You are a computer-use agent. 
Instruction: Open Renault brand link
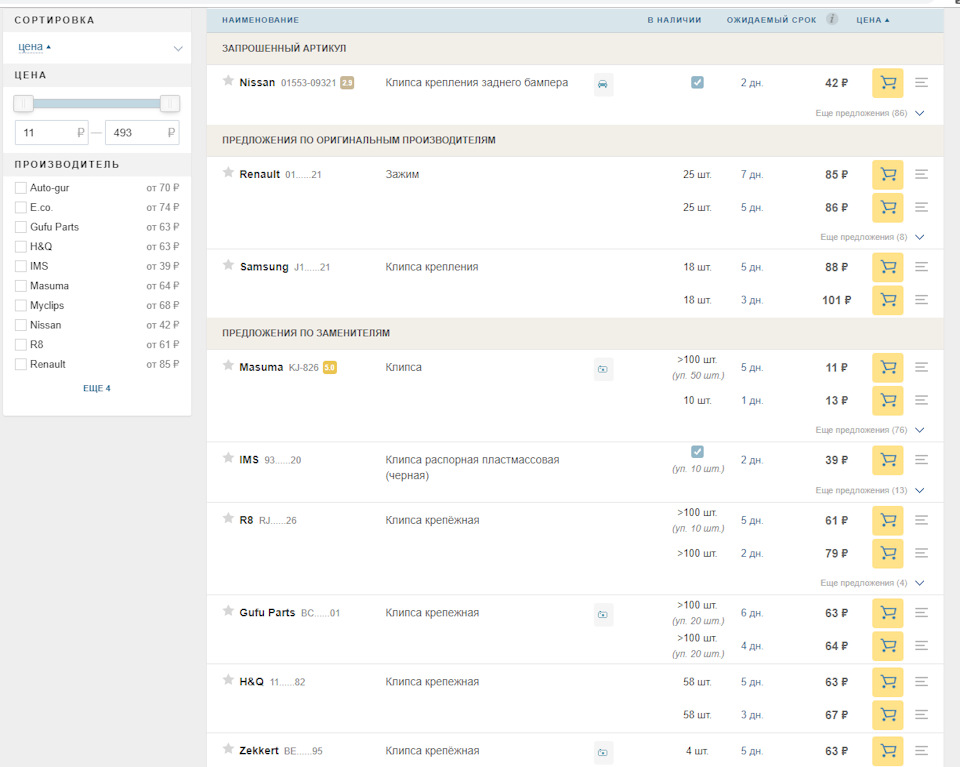260,174
